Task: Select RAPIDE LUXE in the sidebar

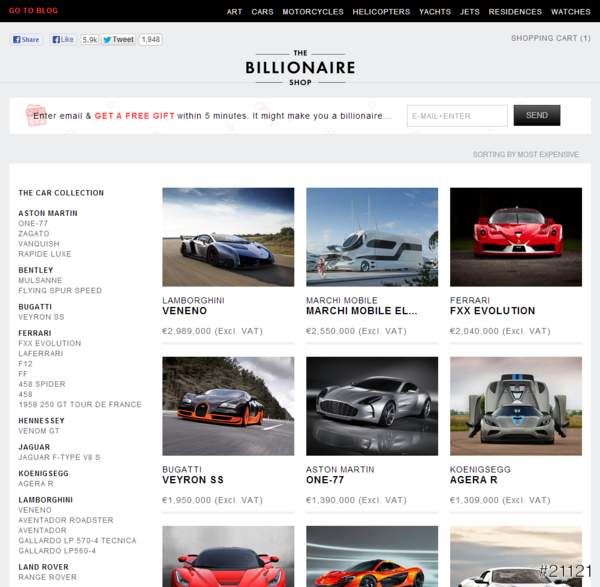Action: 45,254
